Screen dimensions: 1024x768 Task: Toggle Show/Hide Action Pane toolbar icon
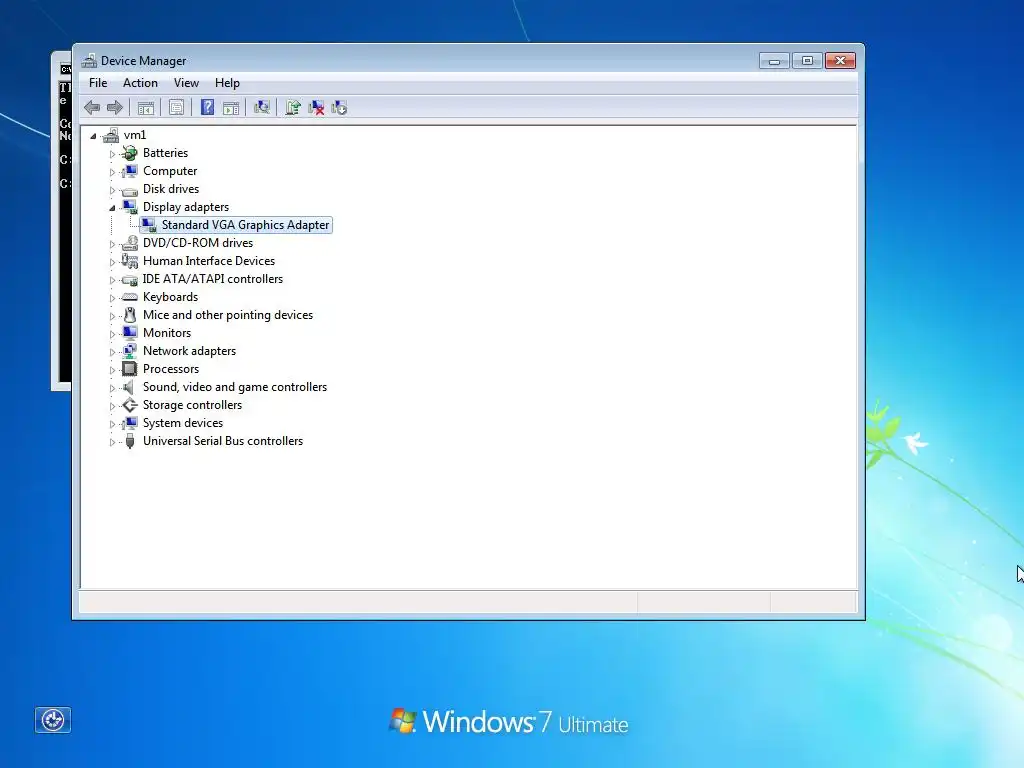(231, 108)
